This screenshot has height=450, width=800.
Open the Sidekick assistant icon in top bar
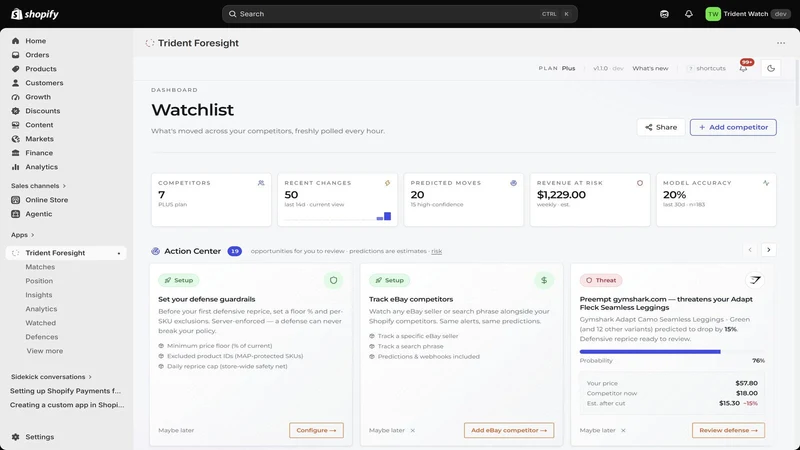pyautogui.click(x=664, y=14)
